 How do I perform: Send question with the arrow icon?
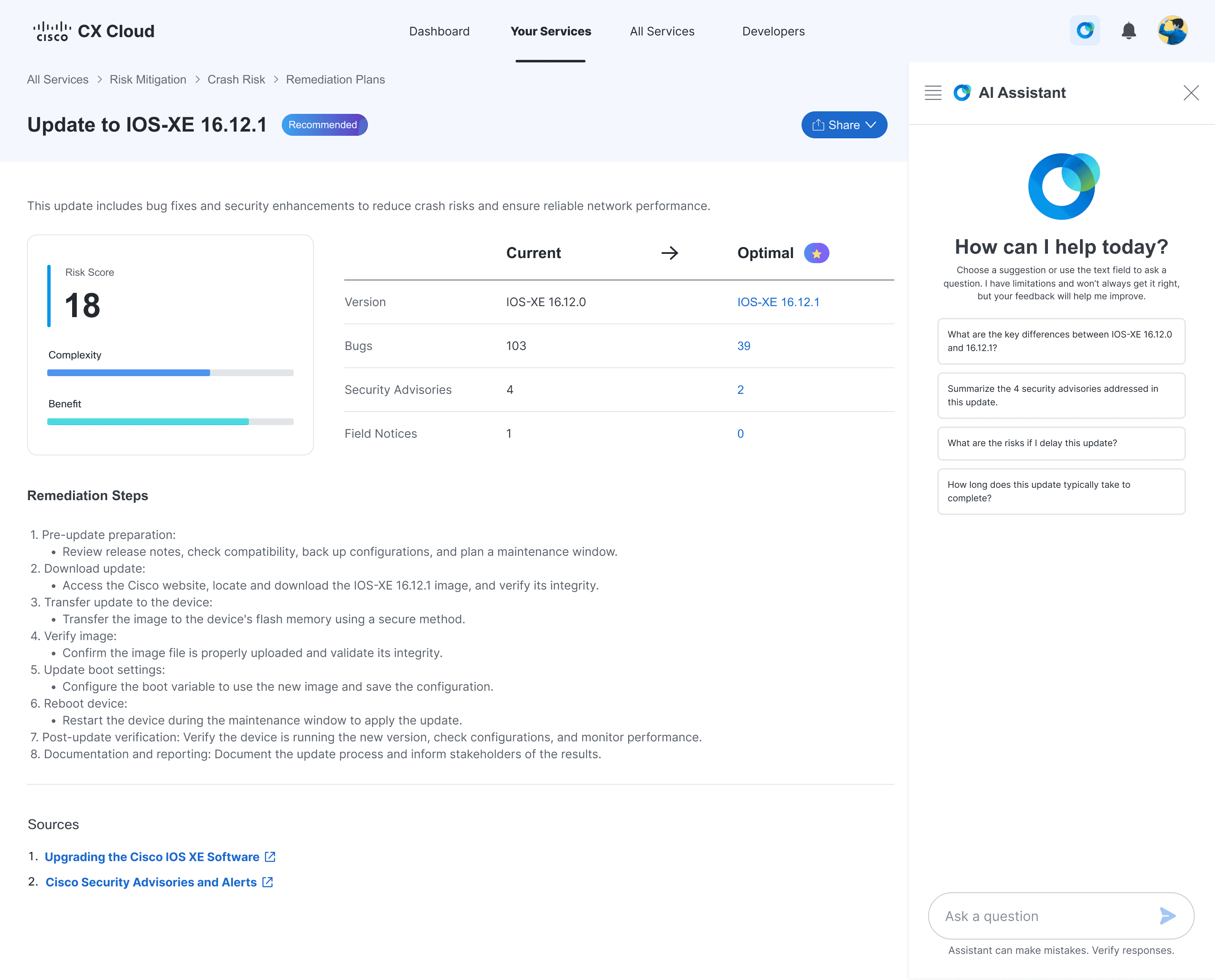tap(1167, 915)
